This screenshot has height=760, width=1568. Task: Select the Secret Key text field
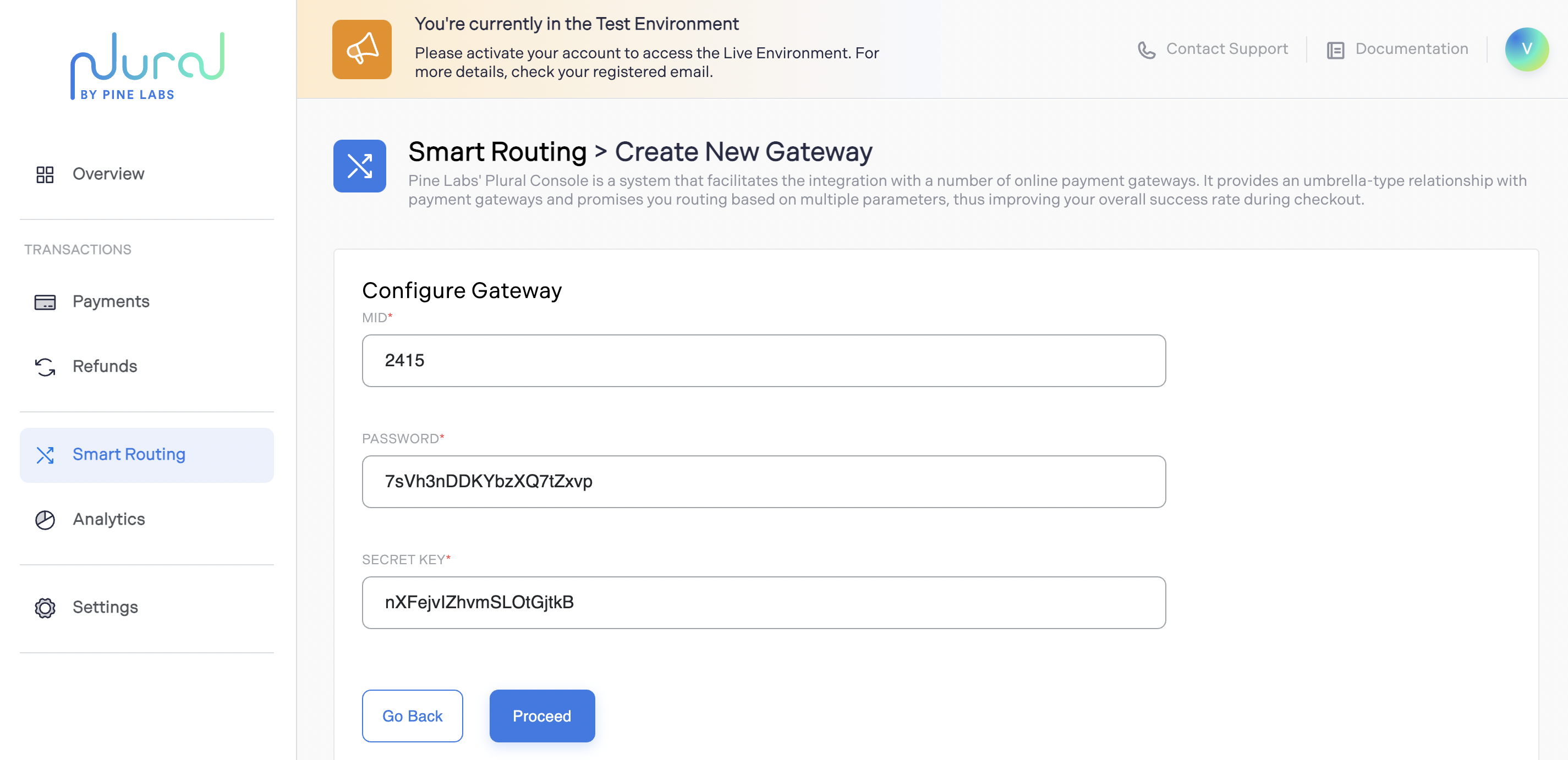click(763, 602)
